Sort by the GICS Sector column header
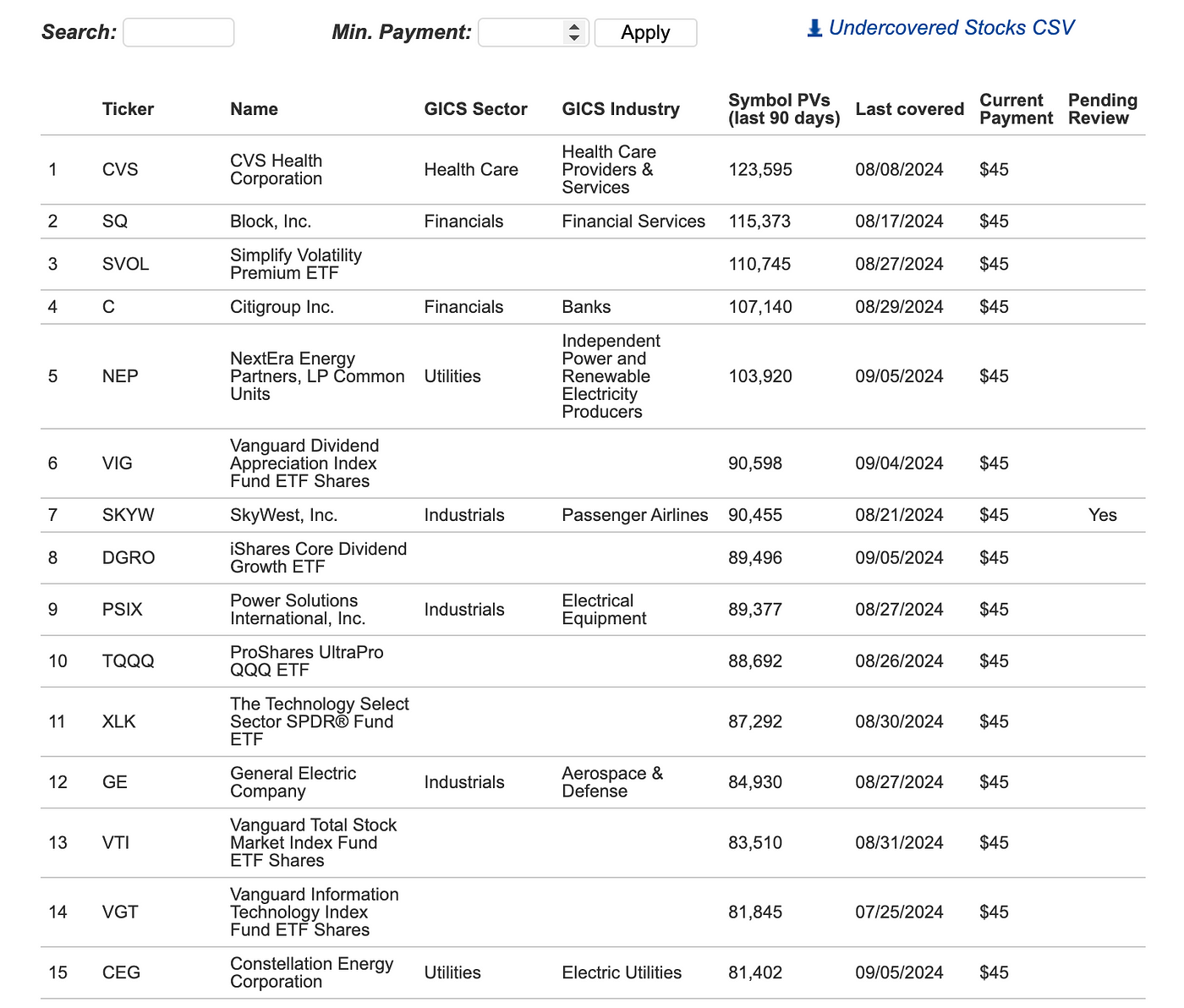The height and width of the screenshot is (1008, 1184). 475,109
